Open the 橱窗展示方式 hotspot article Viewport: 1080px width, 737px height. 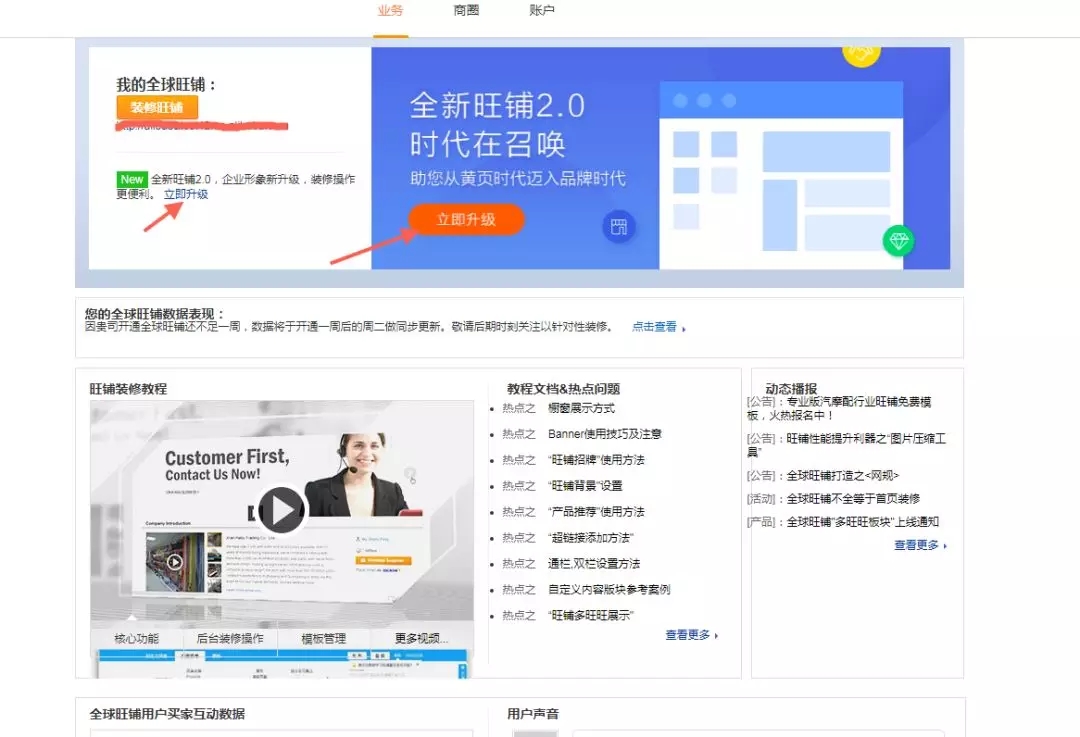click(583, 408)
